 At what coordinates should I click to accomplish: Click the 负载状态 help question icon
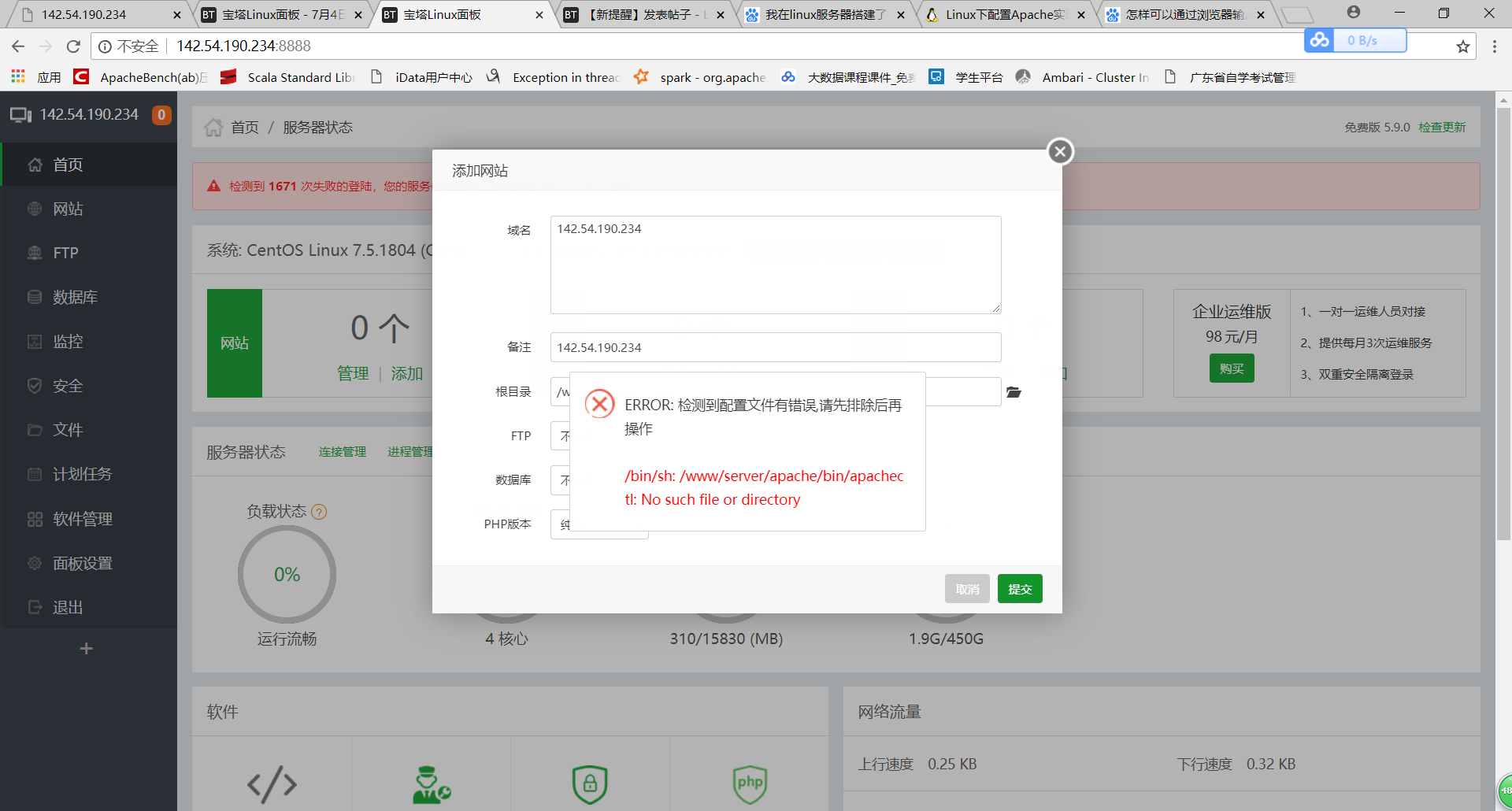pyautogui.click(x=319, y=512)
